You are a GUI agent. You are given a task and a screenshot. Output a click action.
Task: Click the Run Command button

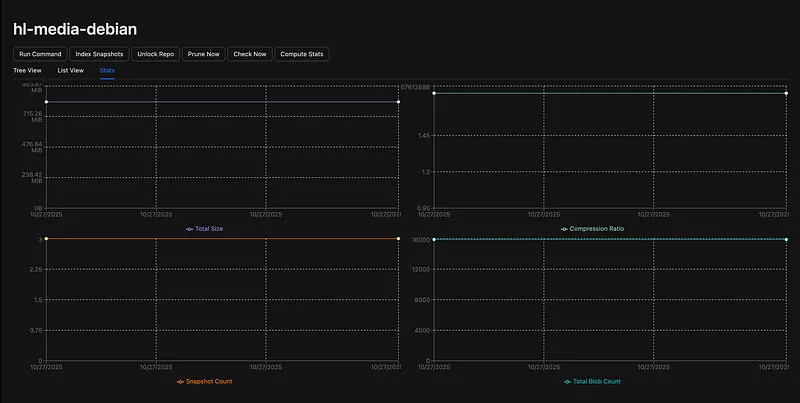pyautogui.click(x=40, y=54)
